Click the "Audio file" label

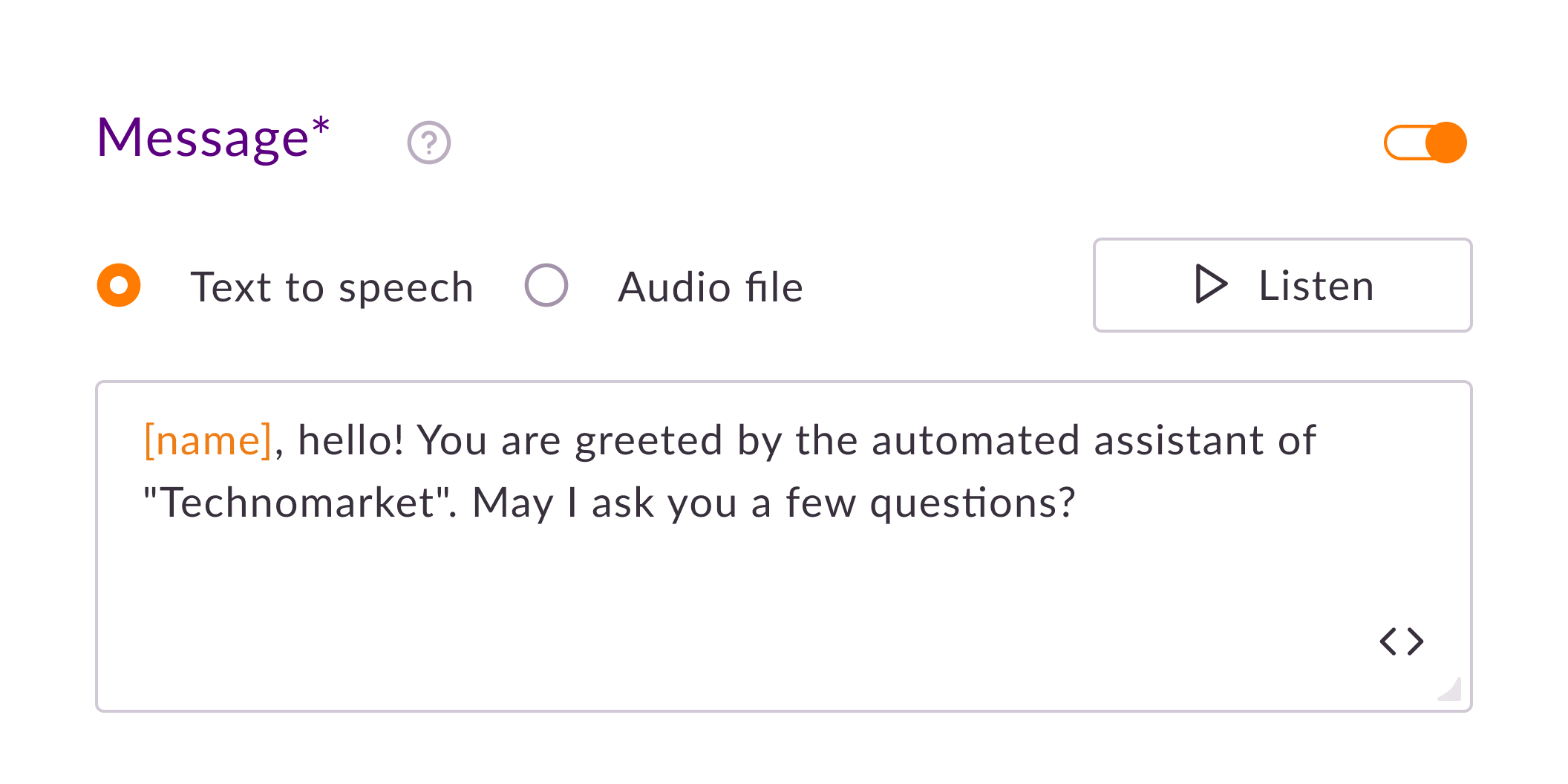(710, 287)
